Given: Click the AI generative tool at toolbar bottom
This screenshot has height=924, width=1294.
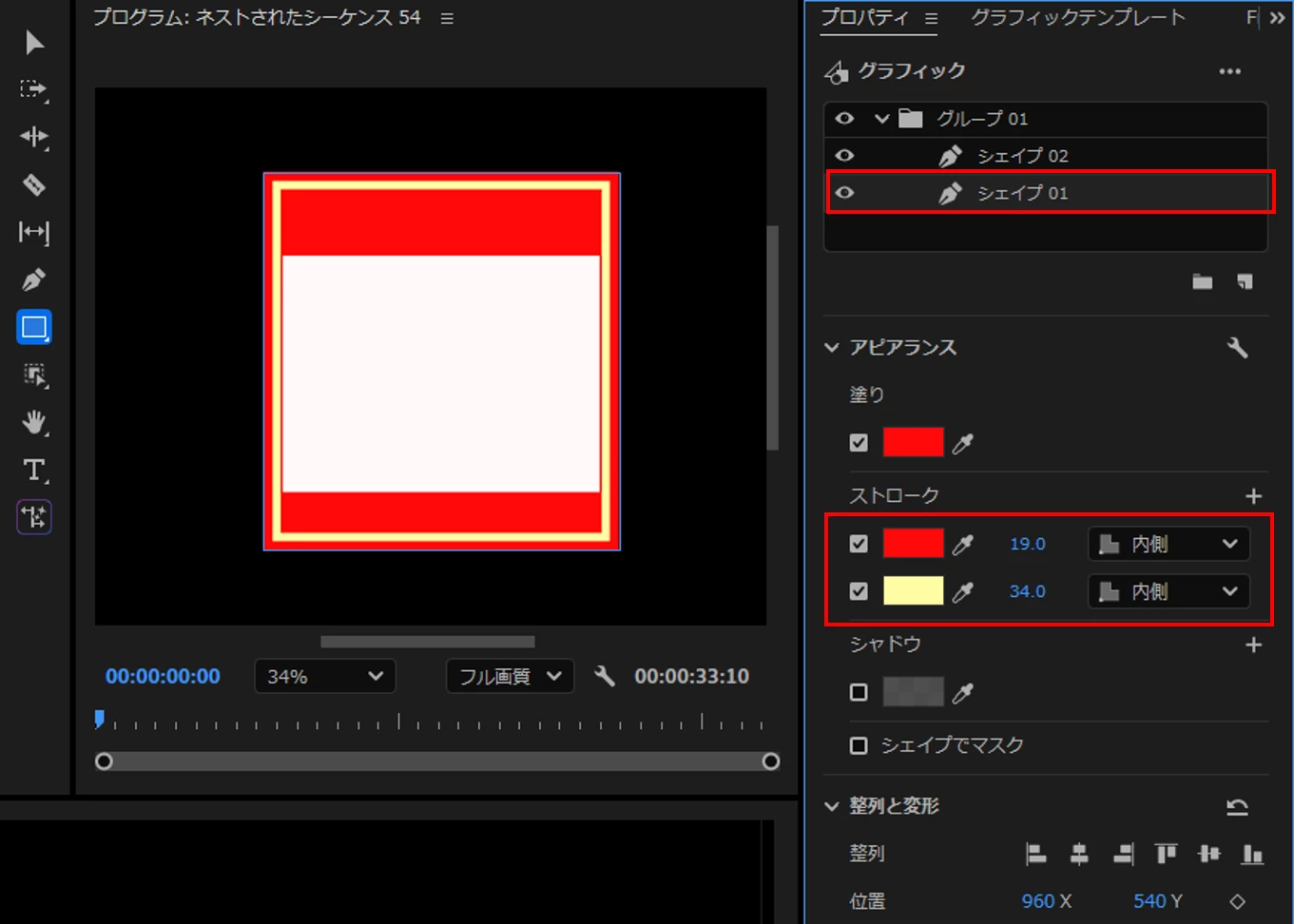Looking at the screenshot, I should pos(34,517).
